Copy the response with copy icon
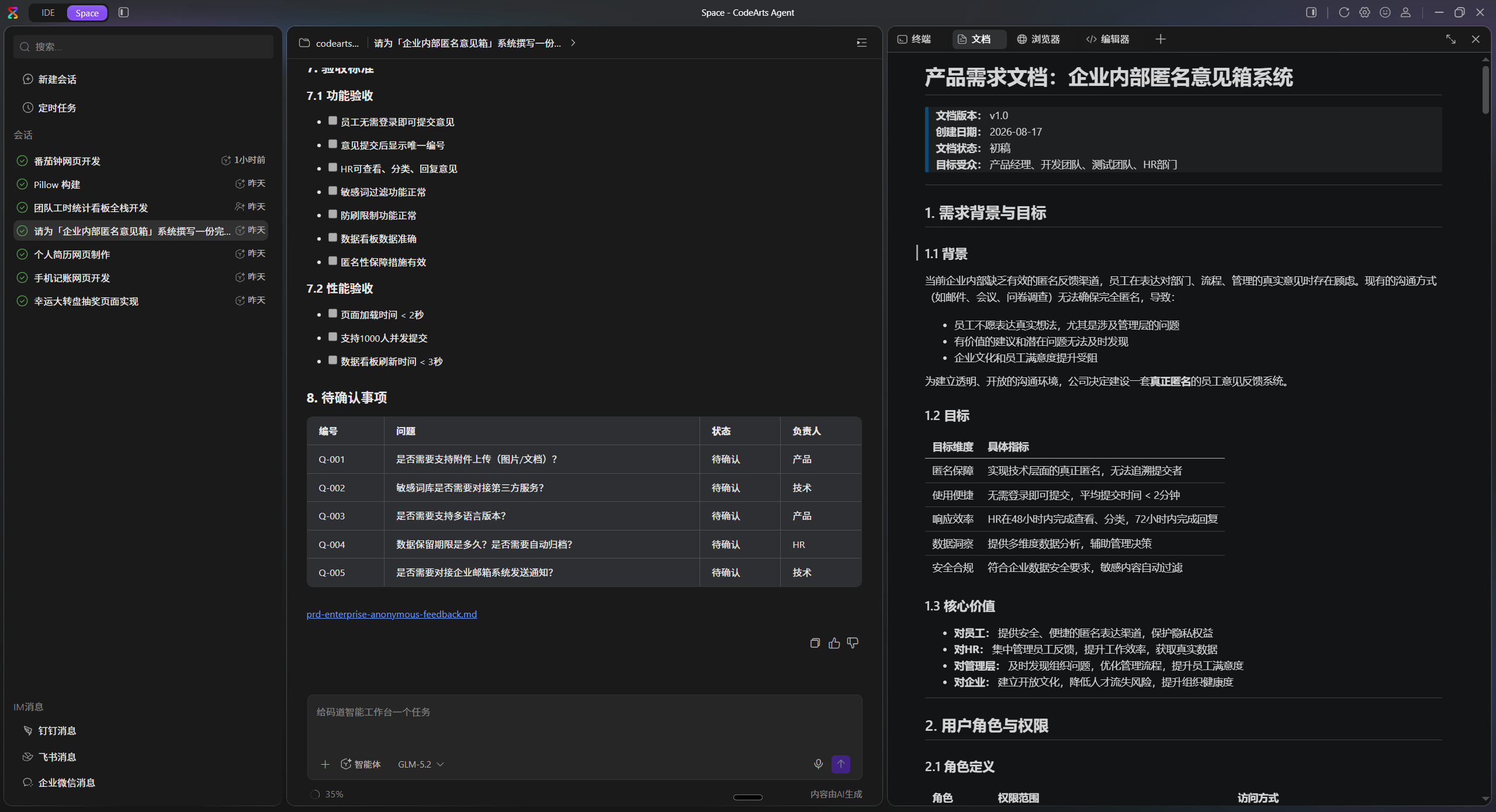1496x812 pixels. [815, 643]
